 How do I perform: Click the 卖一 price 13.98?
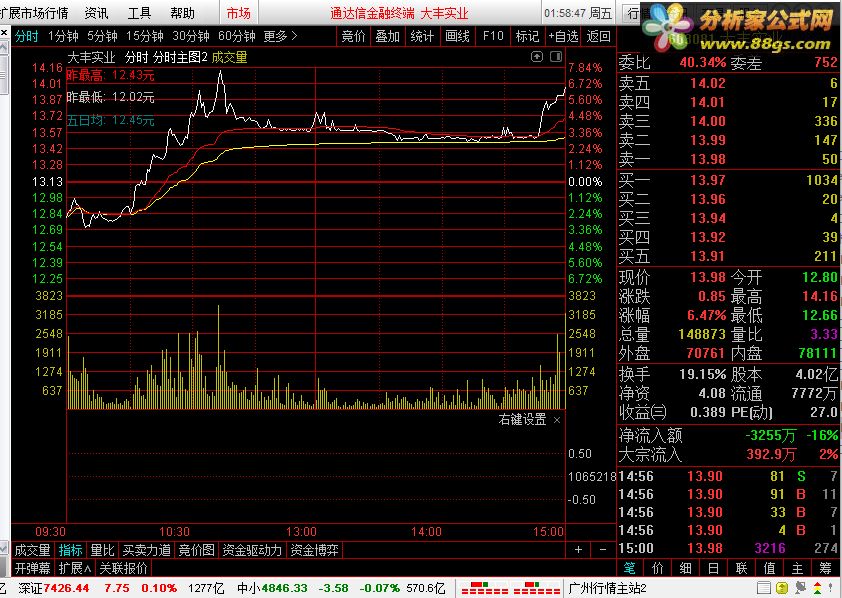point(708,159)
